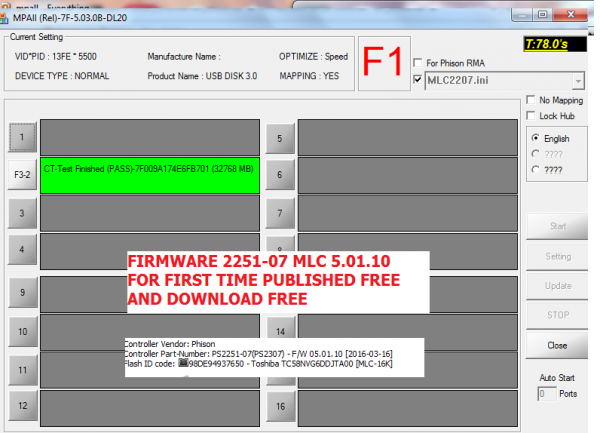Click port button F3-2
The height and width of the screenshot is (433, 600).
pyautogui.click(x=22, y=174)
